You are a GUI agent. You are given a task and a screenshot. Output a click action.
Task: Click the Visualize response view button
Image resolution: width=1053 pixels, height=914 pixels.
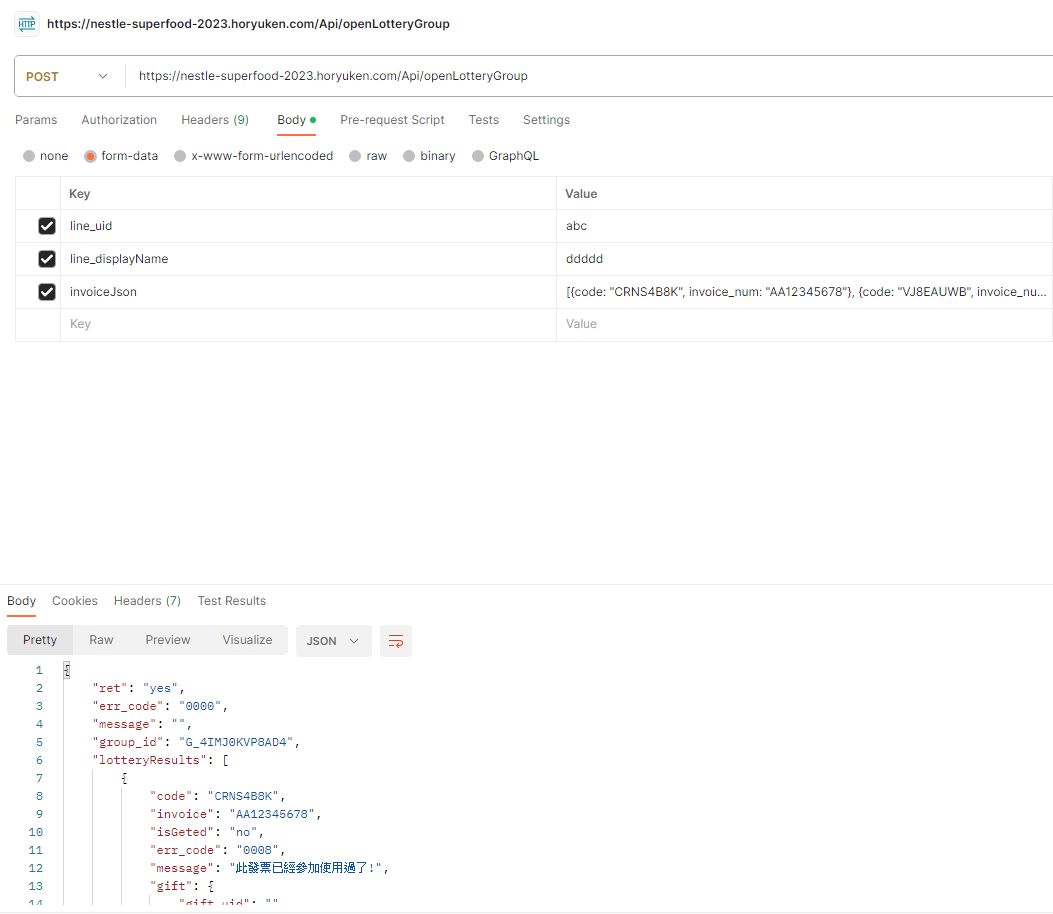(x=247, y=640)
